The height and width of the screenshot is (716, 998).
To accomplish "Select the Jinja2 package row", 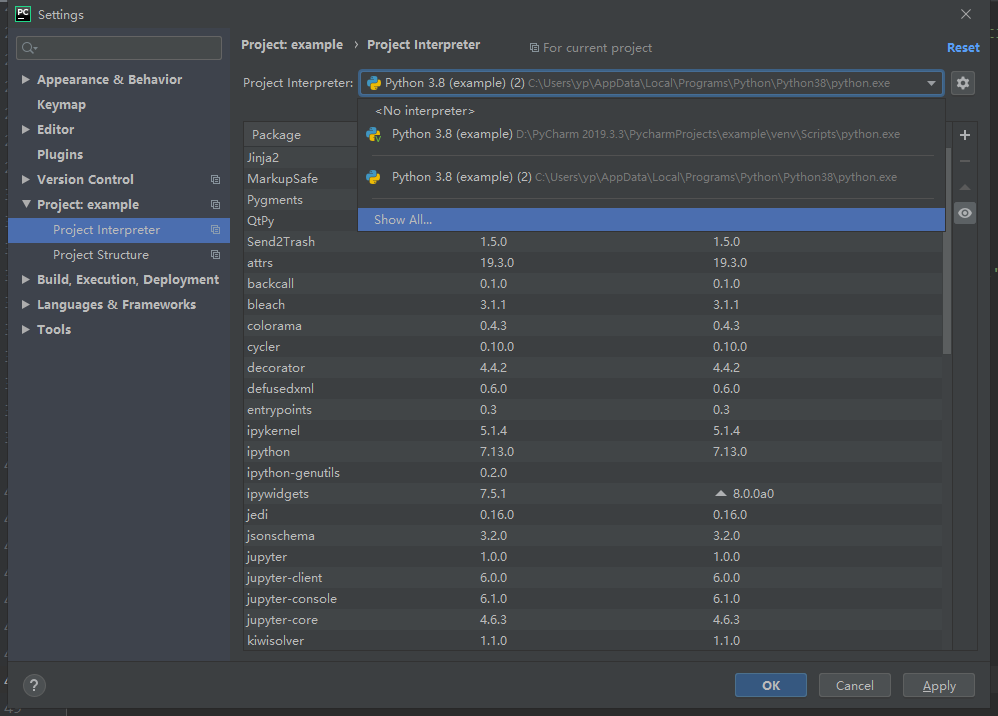I will coord(300,157).
